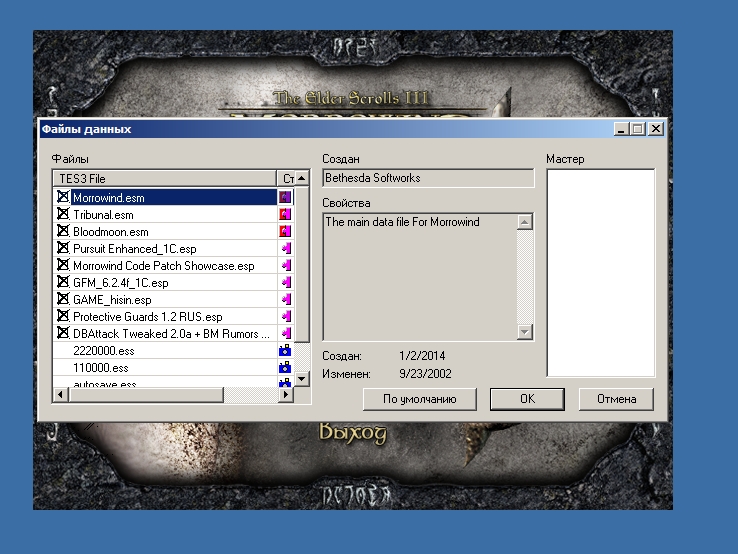Click the Ст status column header
The height and width of the screenshot is (554, 738).
tap(286, 179)
